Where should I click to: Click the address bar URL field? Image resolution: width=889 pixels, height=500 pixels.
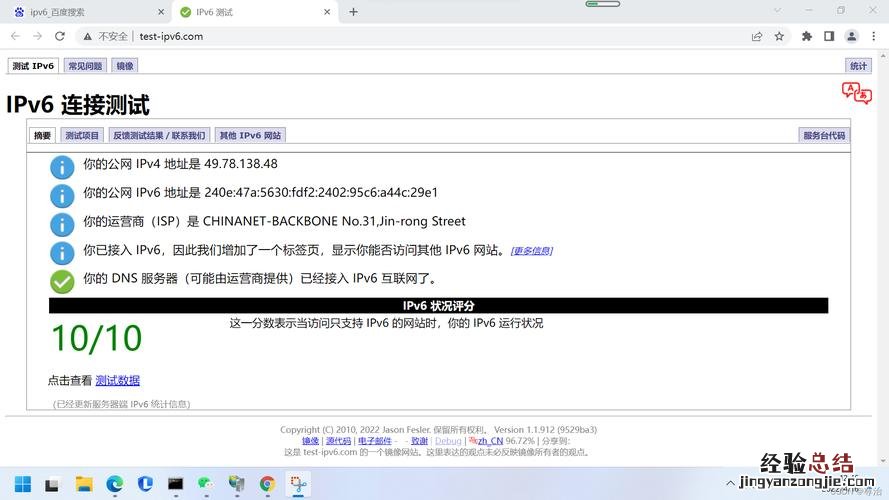coord(400,36)
